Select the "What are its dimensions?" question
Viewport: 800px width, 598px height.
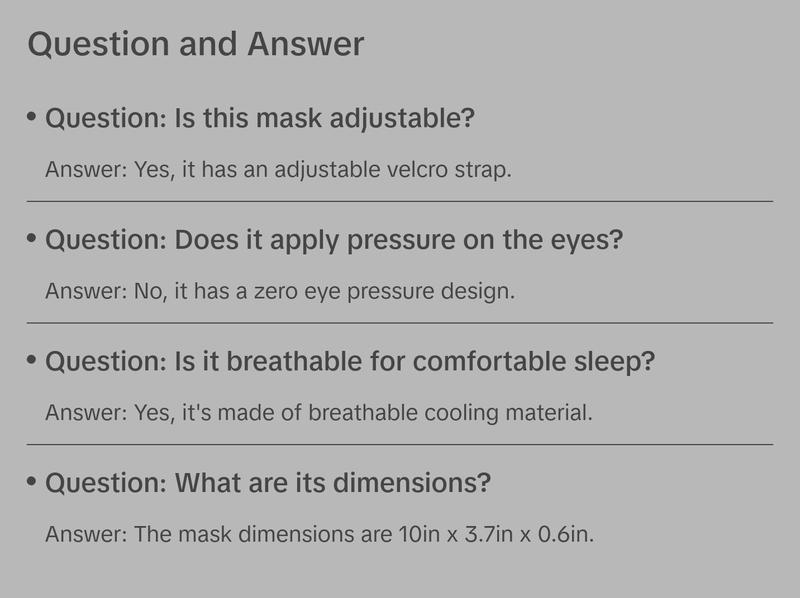click(x=268, y=484)
